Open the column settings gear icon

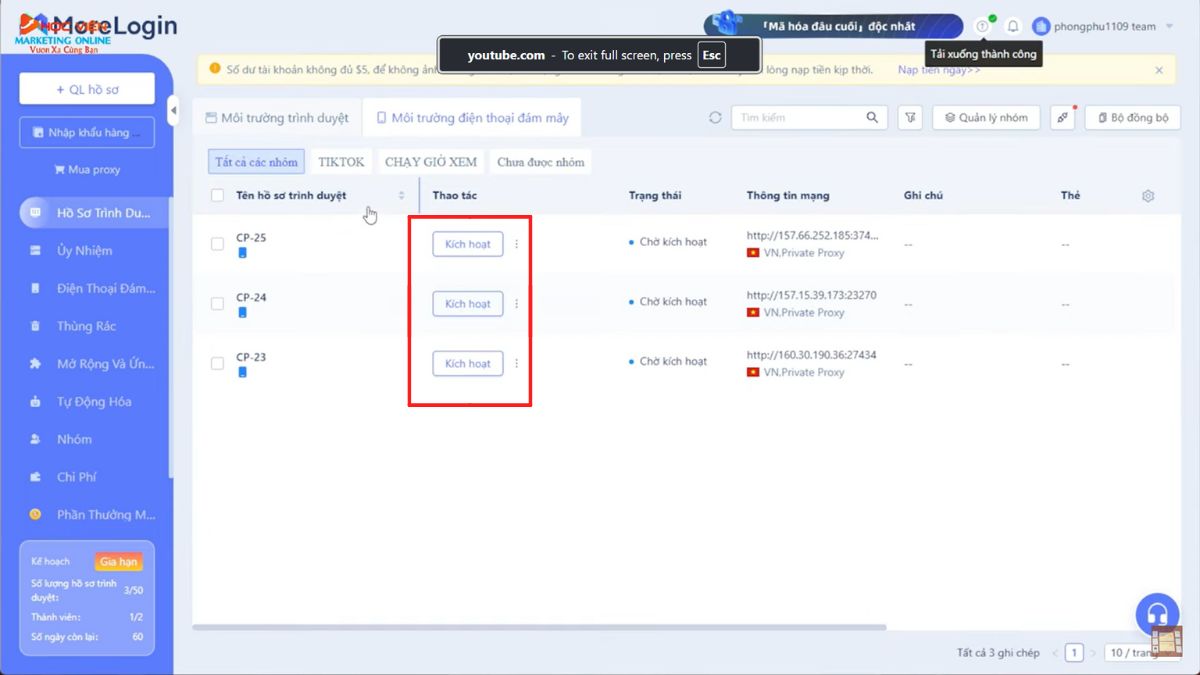(1148, 196)
